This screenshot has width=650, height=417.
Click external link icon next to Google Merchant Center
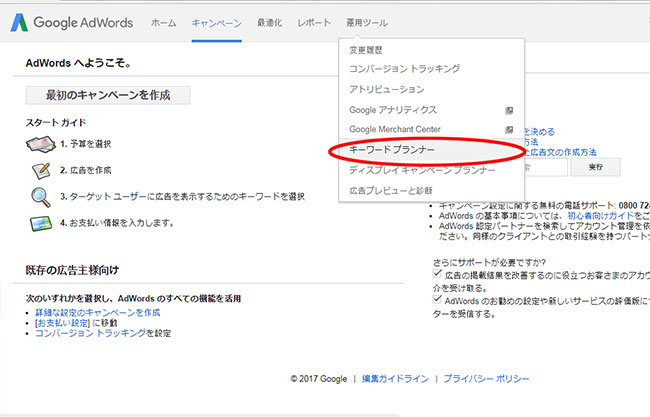509,130
